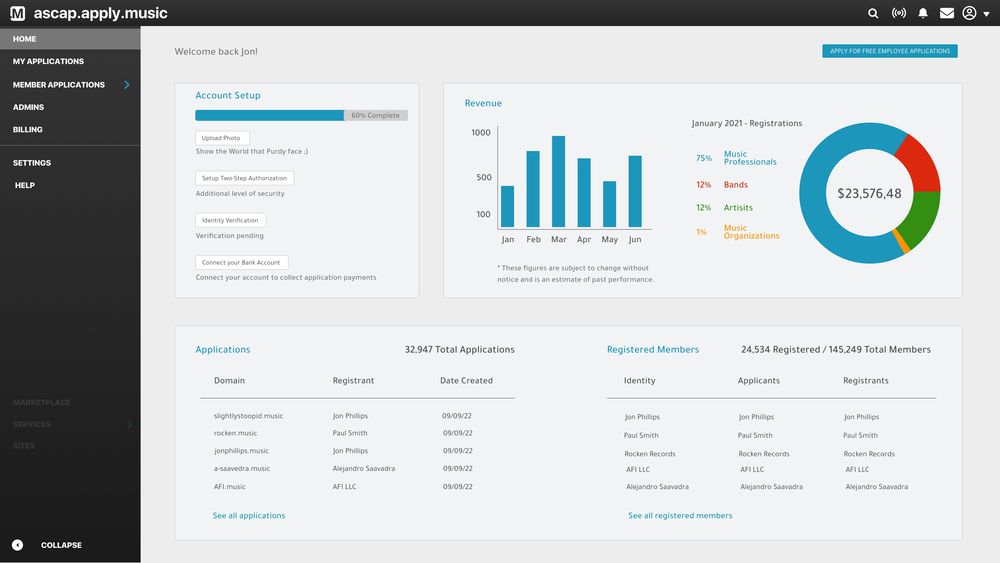
Task: Click the Account Setup heading
Action: pyautogui.click(x=228, y=95)
